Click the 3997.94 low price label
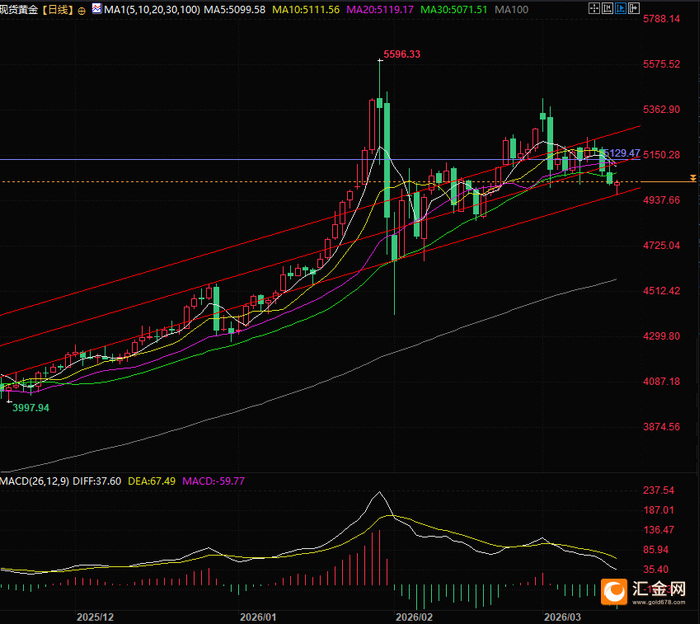 31,408
